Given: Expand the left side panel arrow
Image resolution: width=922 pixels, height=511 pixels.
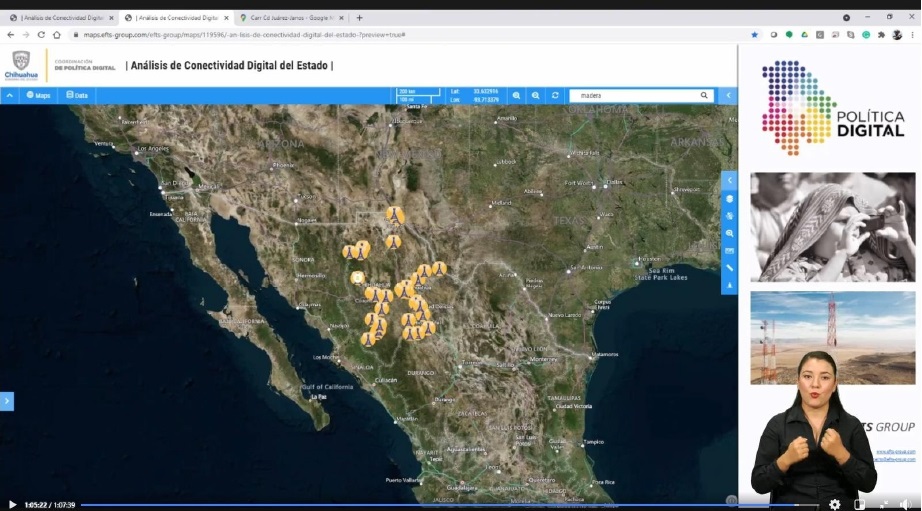Looking at the screenshot, I should pyautogui.click(x=7, y=401).
